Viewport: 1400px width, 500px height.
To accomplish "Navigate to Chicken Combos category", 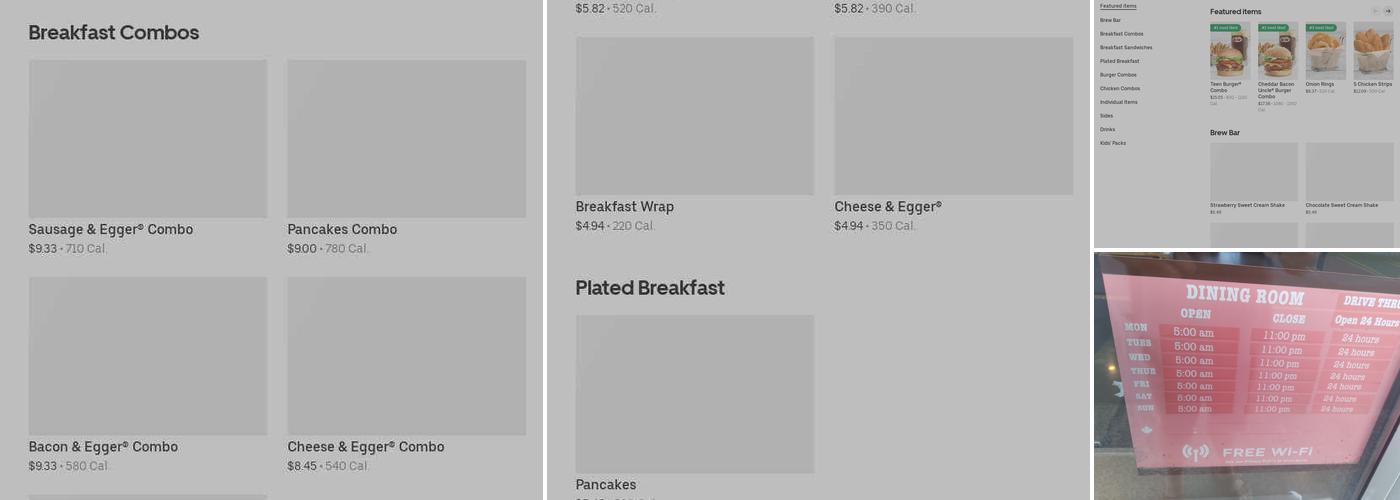I will (x=1120, y=88).
